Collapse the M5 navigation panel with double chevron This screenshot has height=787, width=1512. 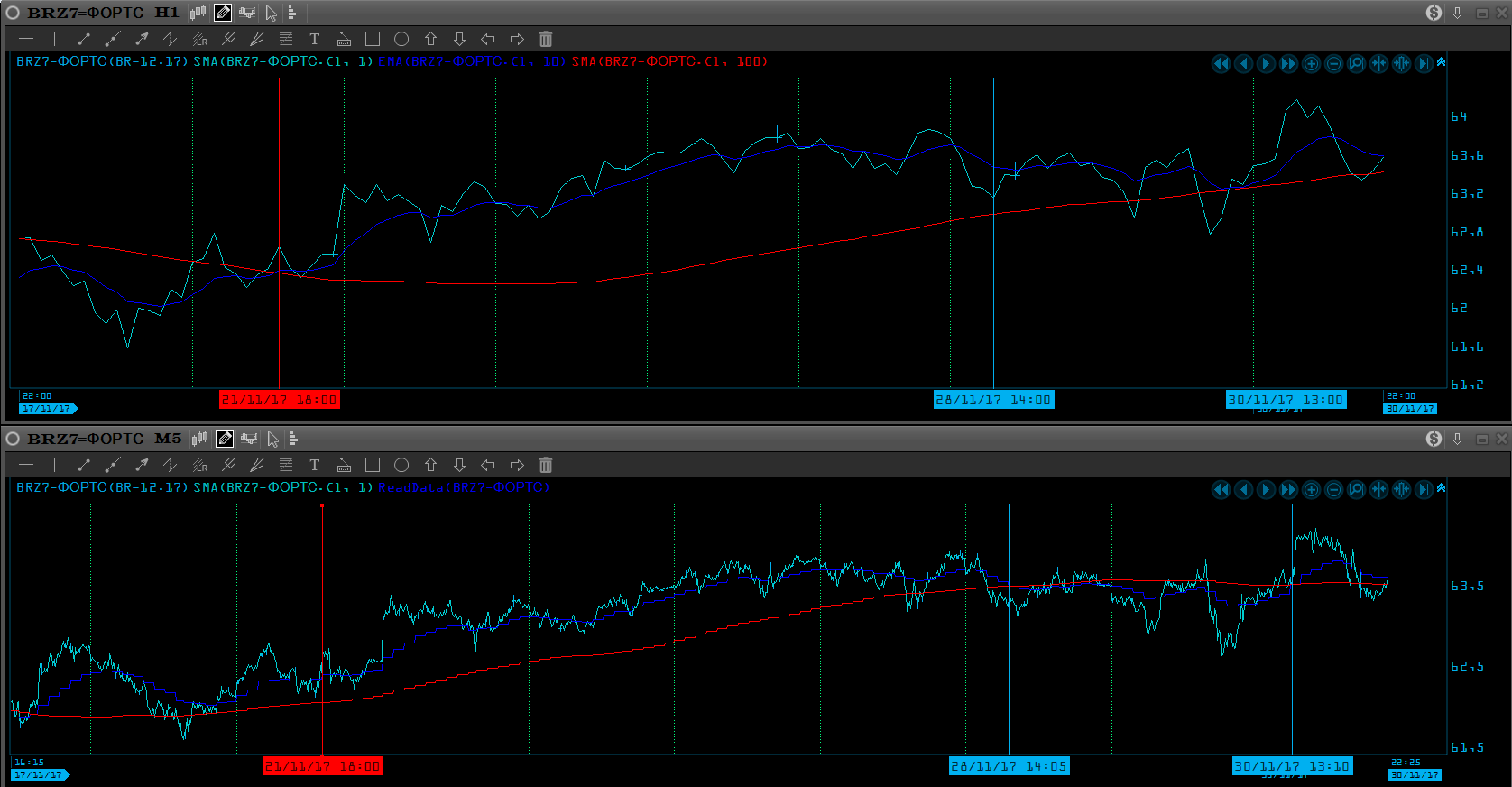[1441, 488]
